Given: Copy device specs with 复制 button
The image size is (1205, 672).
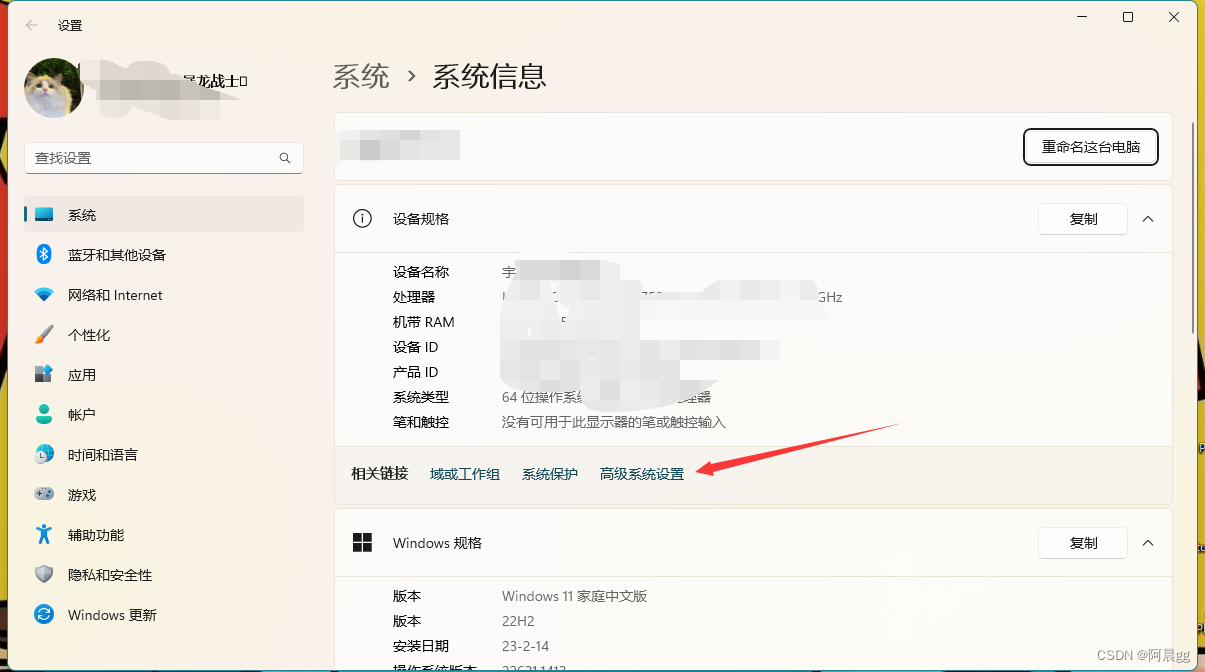Looking at the screenshot, I should tap(1083, 219).
